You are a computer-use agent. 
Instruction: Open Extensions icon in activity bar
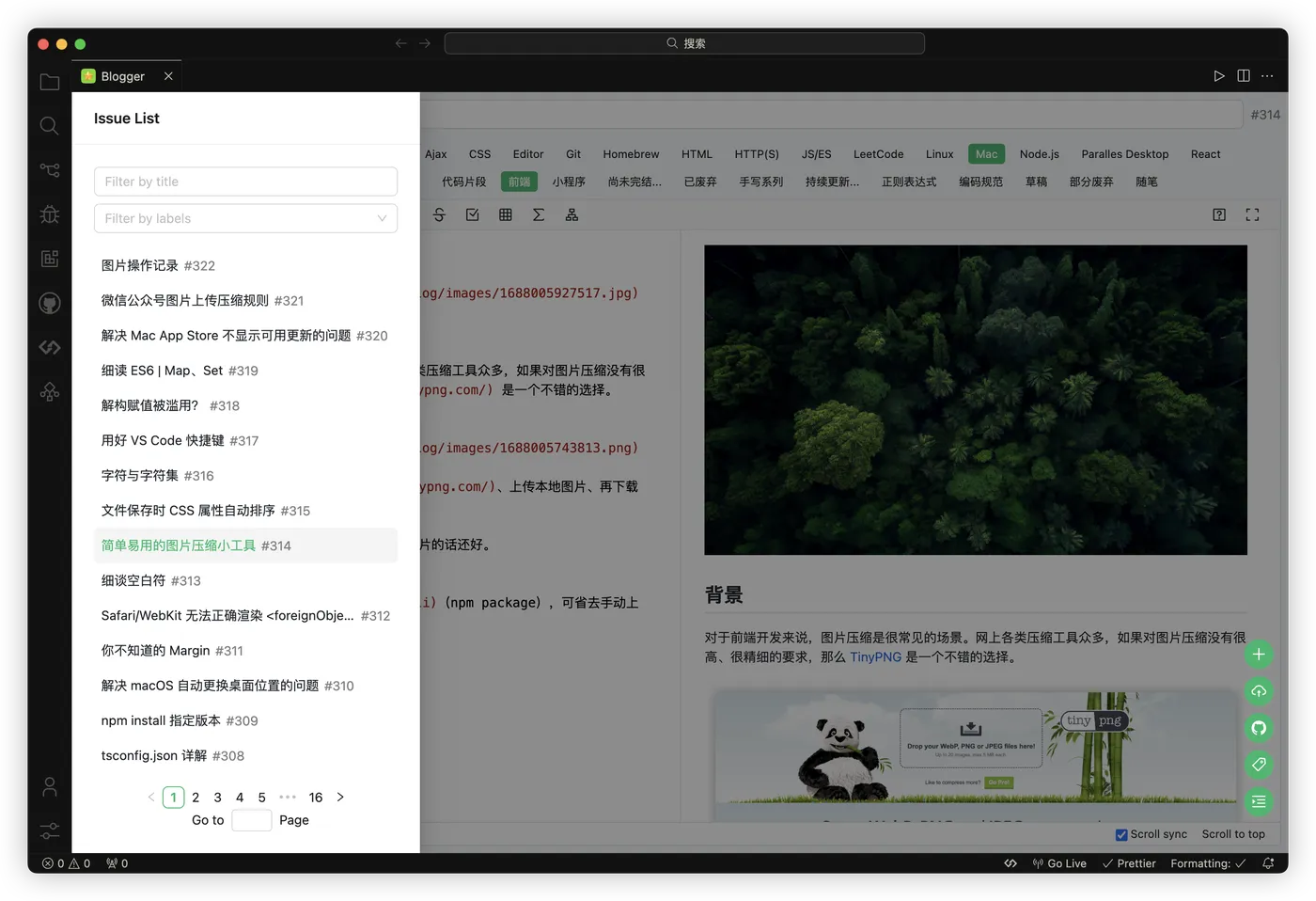coord(50,259)
